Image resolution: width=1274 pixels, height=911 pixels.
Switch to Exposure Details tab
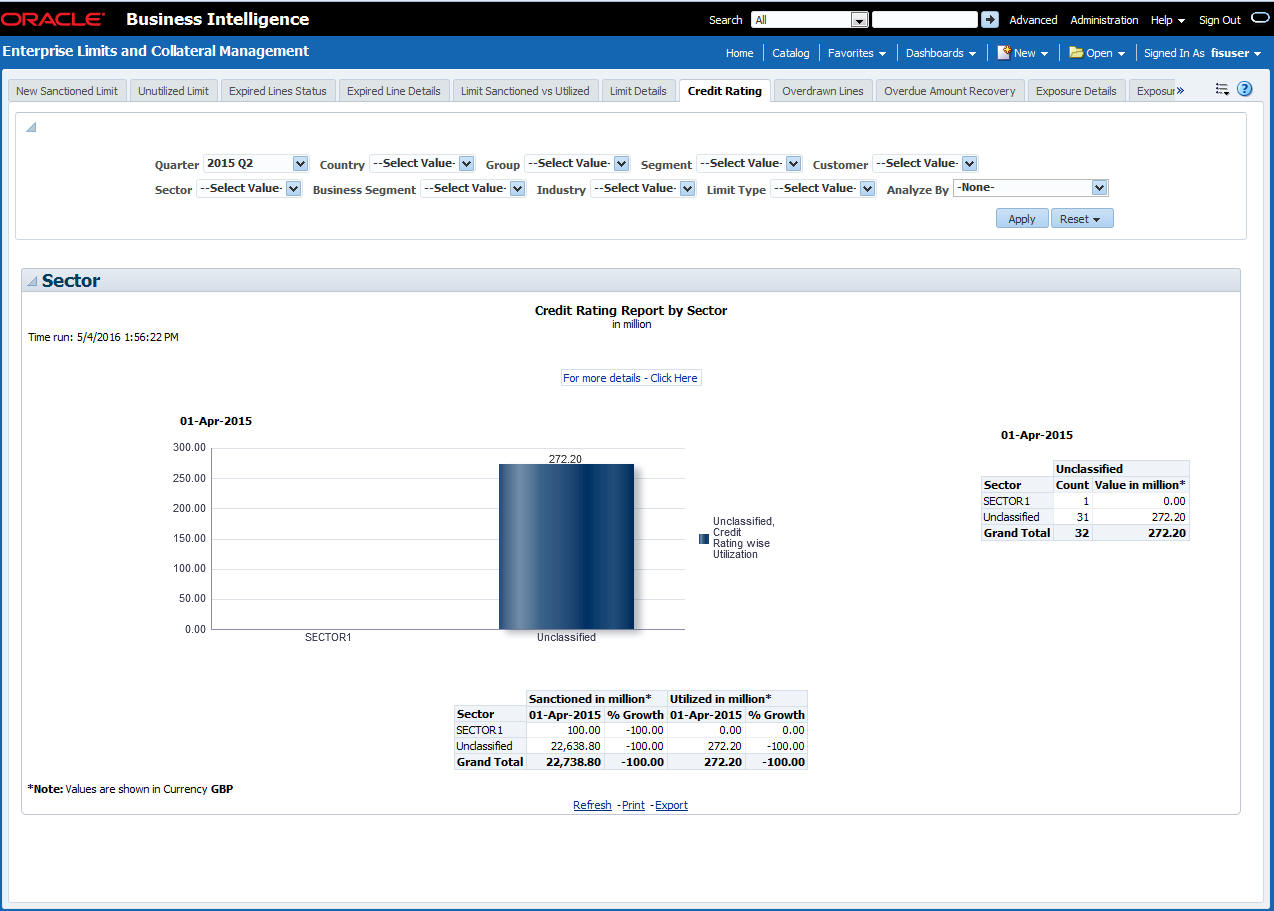click(x=1076, y=91)
